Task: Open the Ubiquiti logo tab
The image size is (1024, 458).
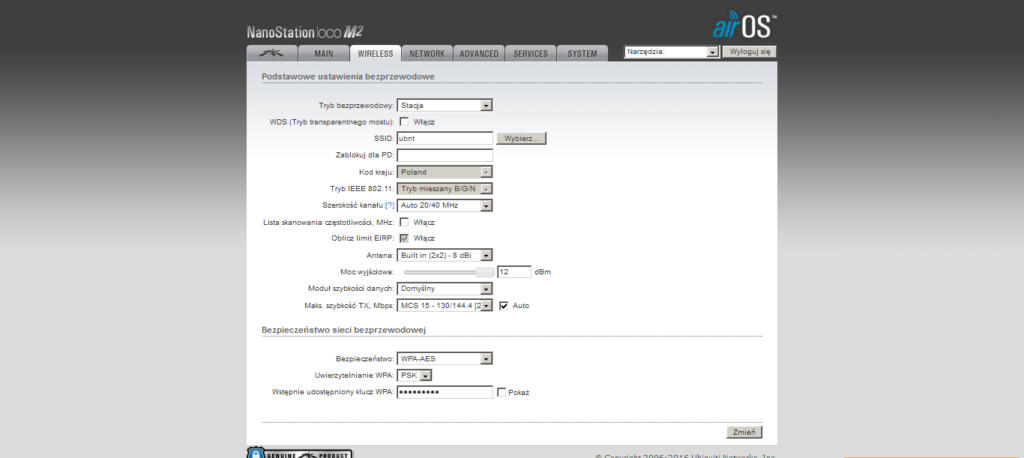Action: pyautogui.click(x=266, y=53)
